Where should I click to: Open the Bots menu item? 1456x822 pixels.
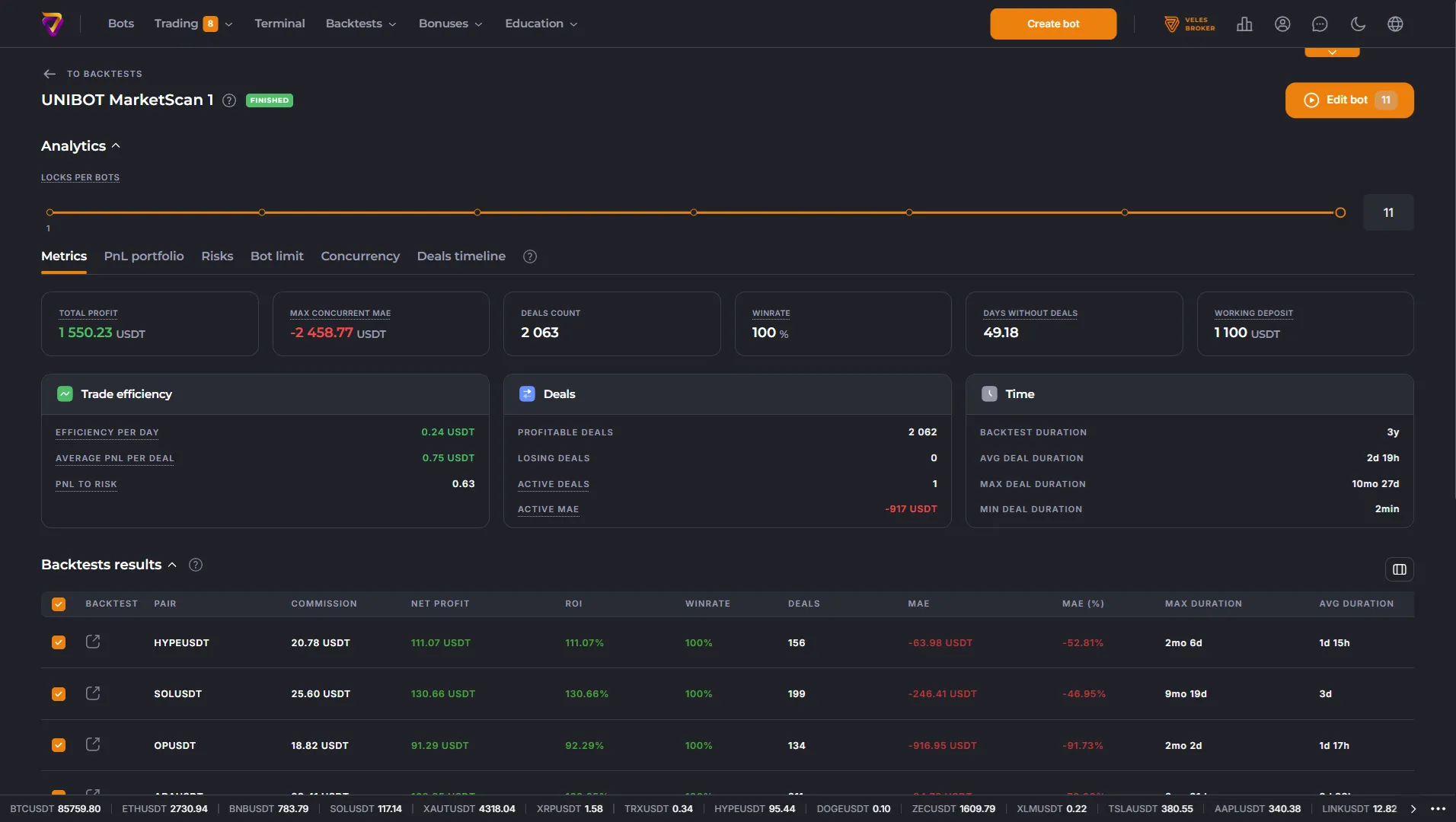(121, 24)
